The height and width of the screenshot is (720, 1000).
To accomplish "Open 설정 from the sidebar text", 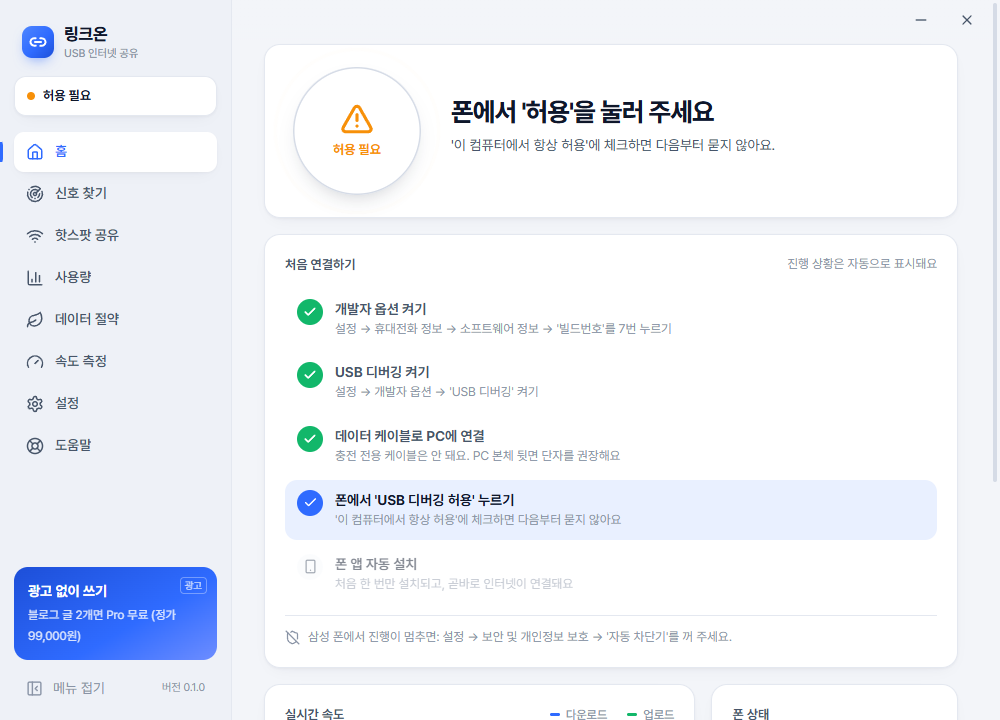I will coord(67,403).
